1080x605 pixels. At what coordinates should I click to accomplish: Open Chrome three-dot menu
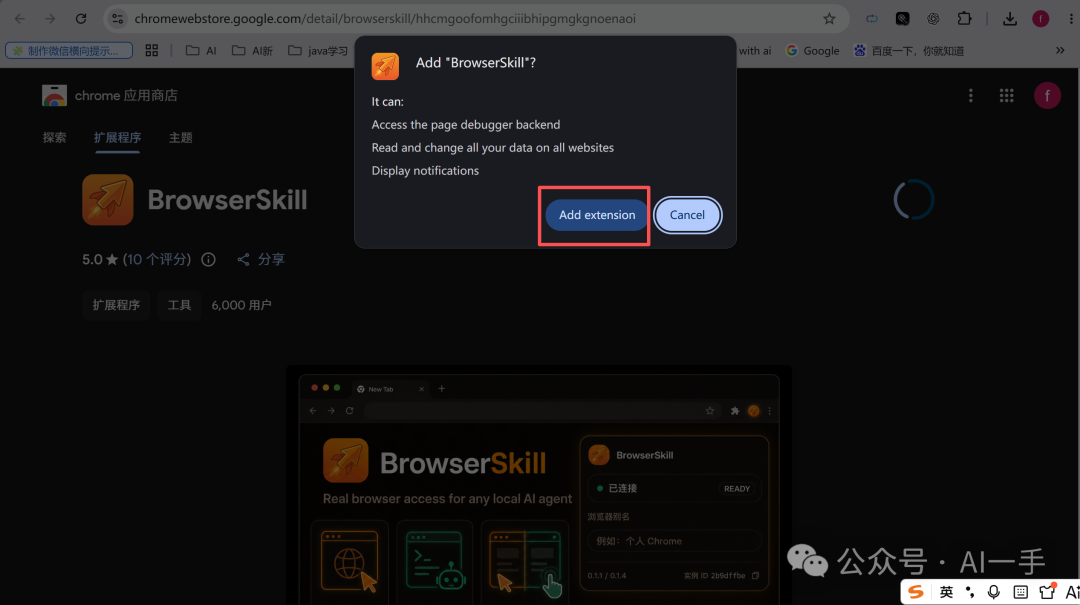click(x=1071, y=19)
